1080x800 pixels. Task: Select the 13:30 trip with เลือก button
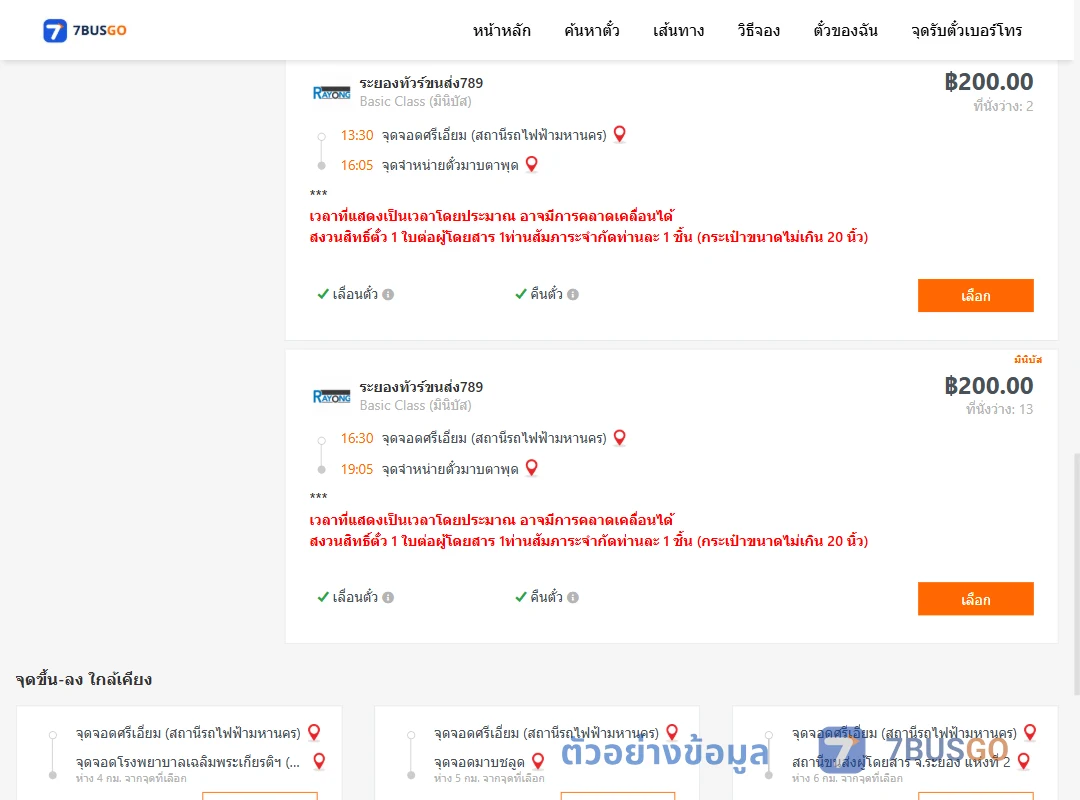[x=975, y=296]
